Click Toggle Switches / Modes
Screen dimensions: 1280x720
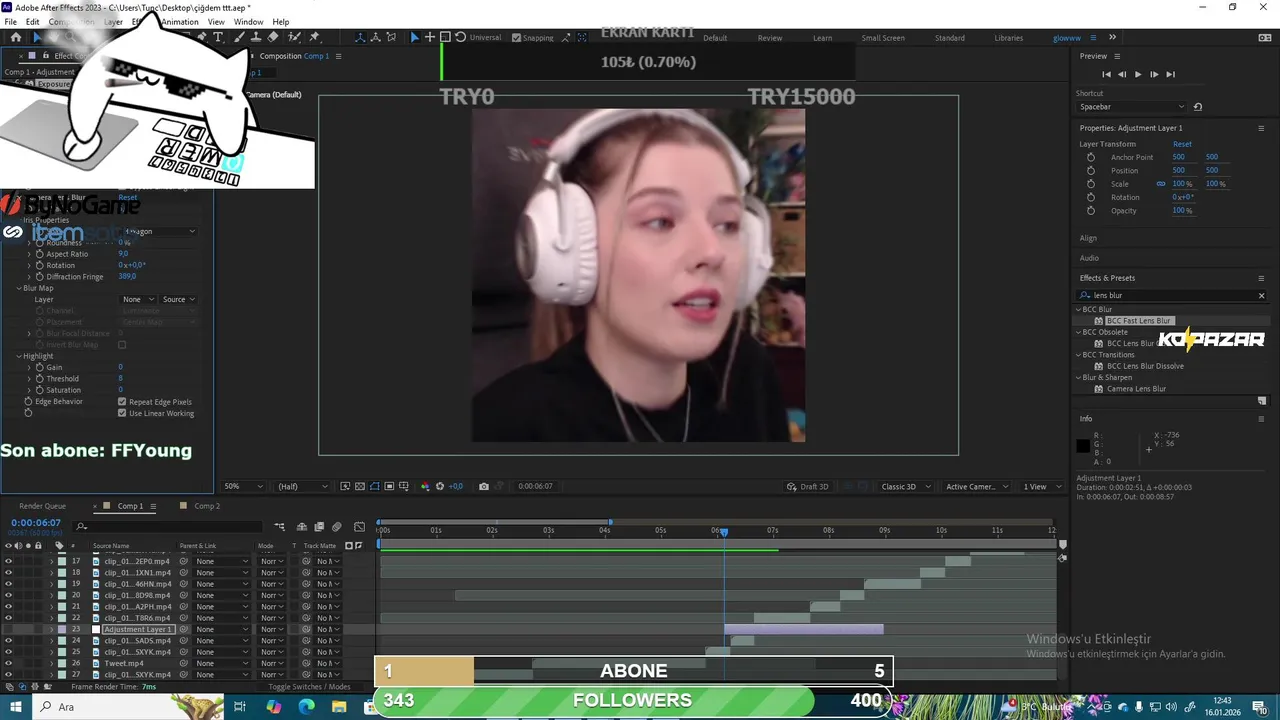[x=309, y=687]
